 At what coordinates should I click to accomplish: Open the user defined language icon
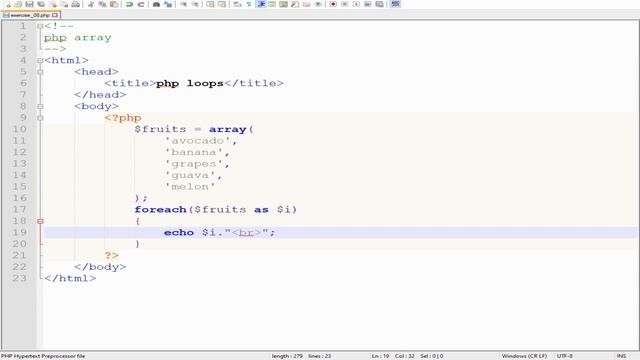(272, 4)
